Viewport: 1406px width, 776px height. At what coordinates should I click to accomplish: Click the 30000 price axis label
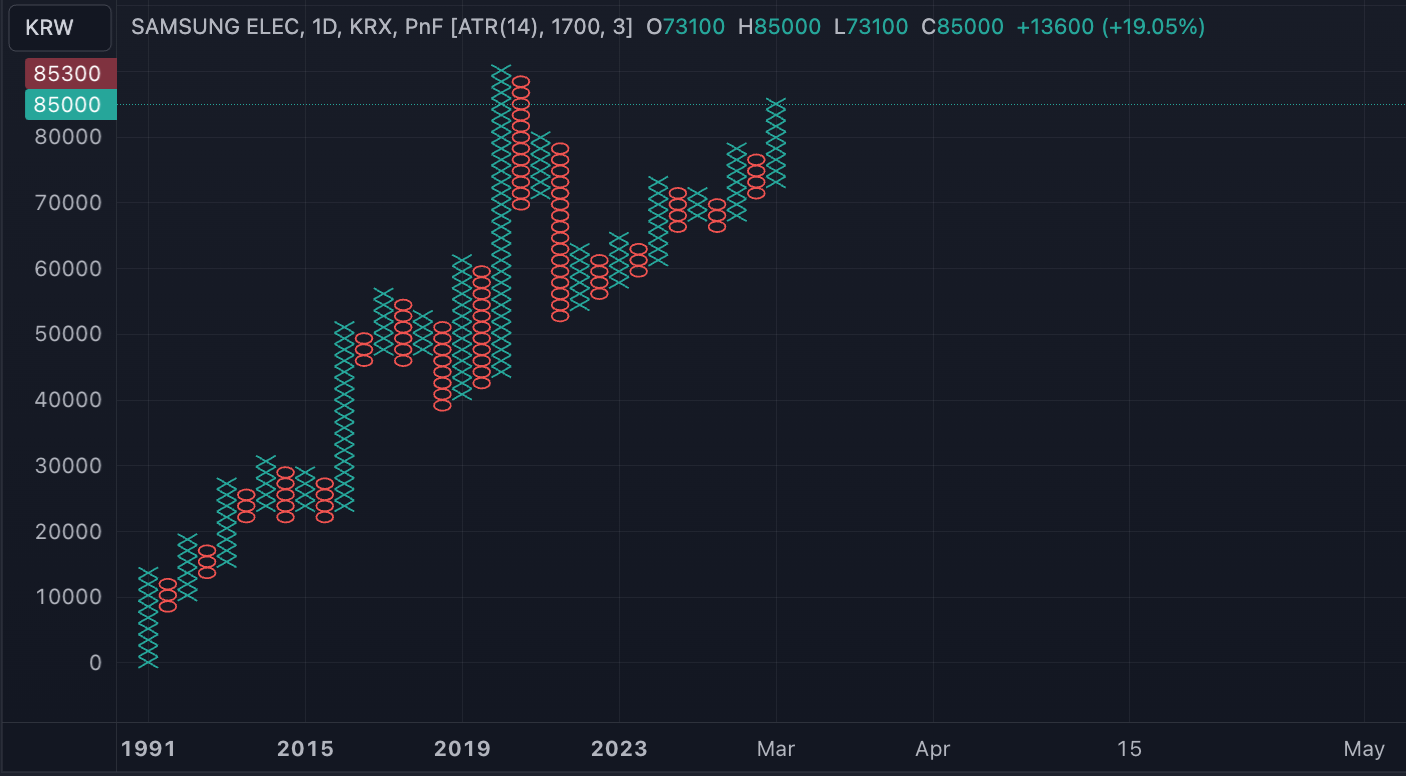[68, 465]
